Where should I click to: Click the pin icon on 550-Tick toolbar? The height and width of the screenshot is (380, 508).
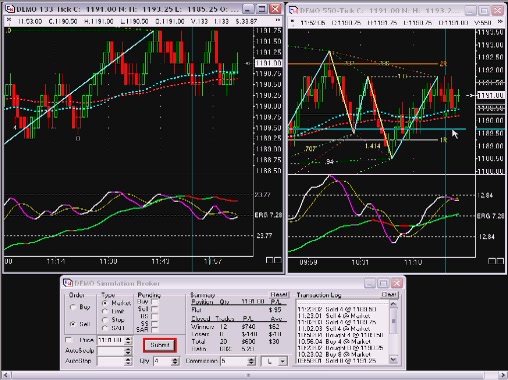pyautogui.click(x=292, y=22)
